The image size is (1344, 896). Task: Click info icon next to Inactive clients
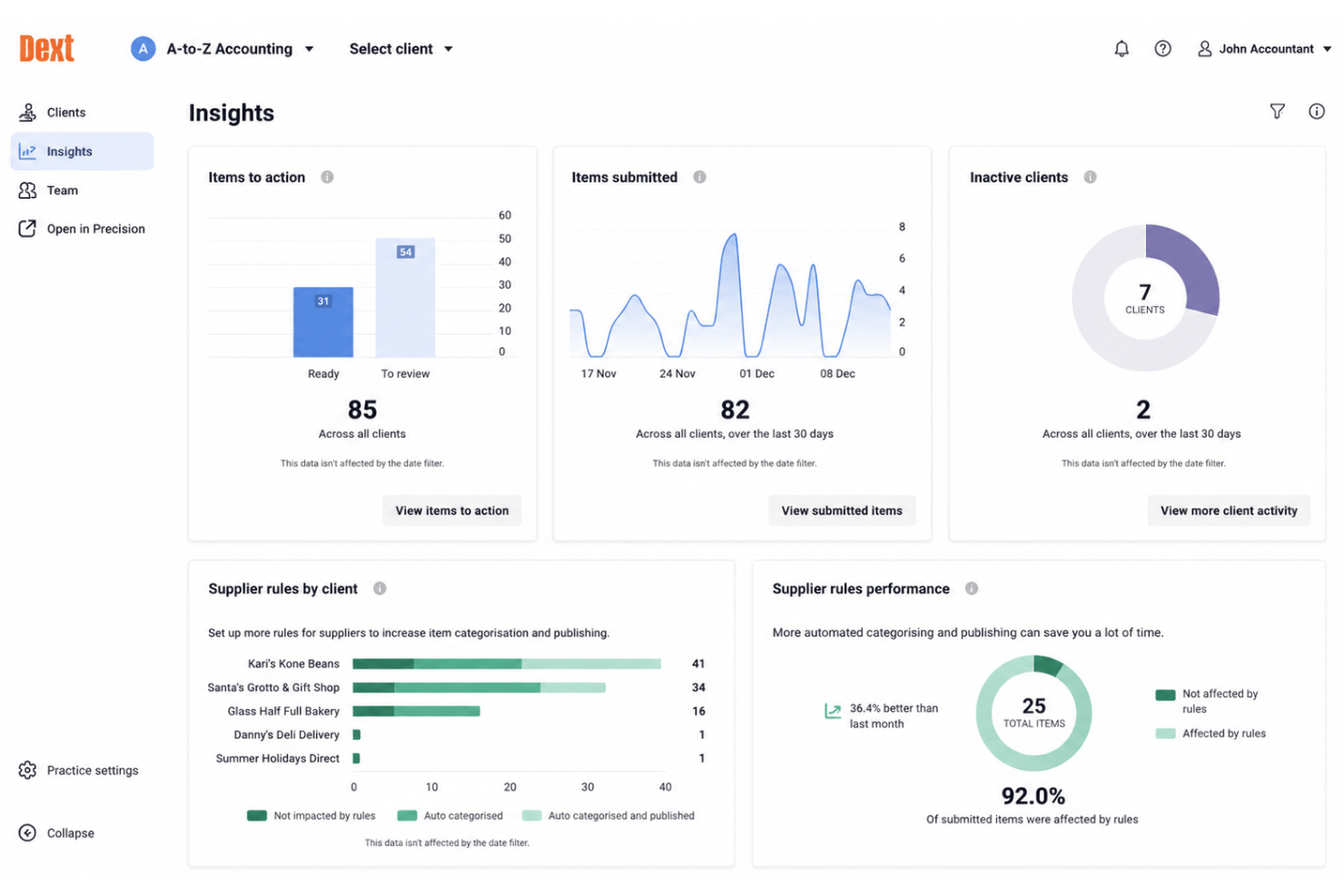click(x=1090, y=177)
